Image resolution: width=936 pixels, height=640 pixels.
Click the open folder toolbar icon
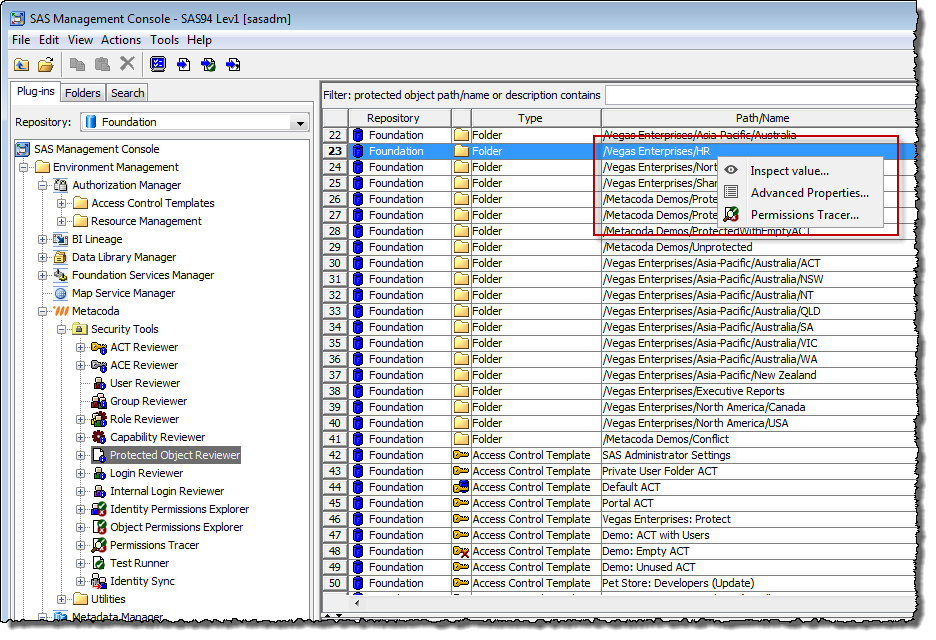click(46, 64)
